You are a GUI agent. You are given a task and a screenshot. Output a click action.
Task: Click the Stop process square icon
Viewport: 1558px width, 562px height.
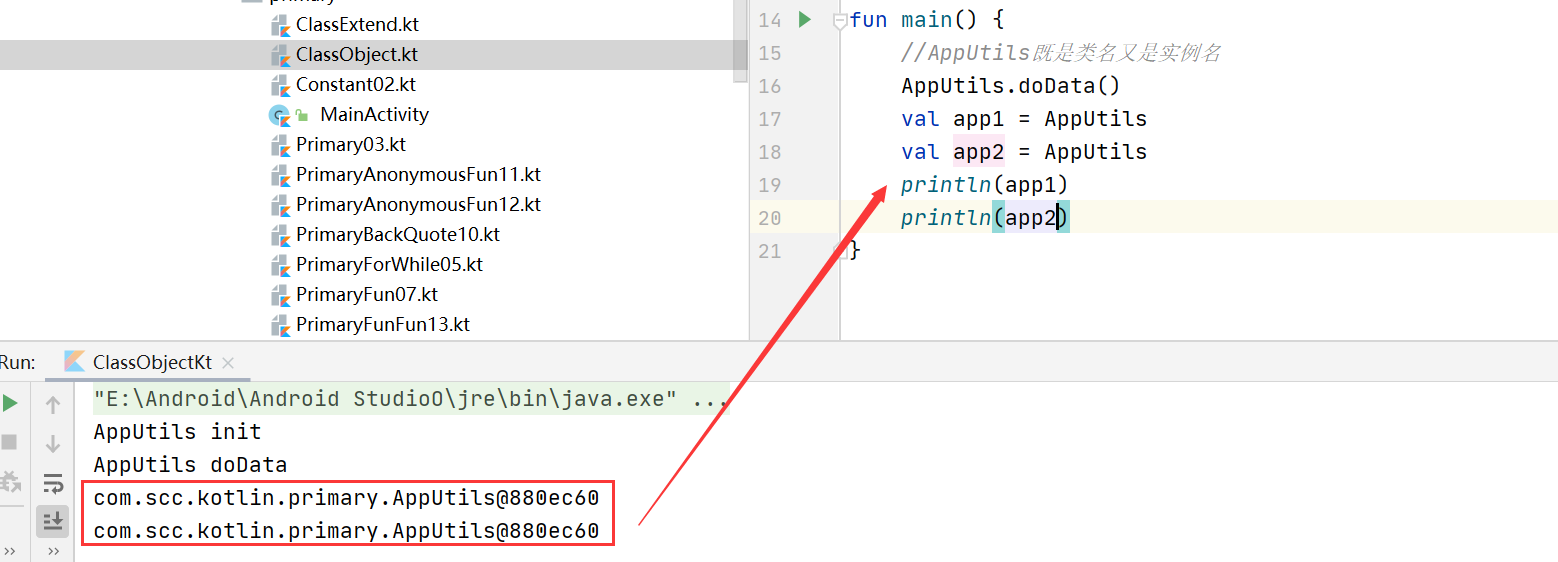pyautogui.click(x=9, y=442)
